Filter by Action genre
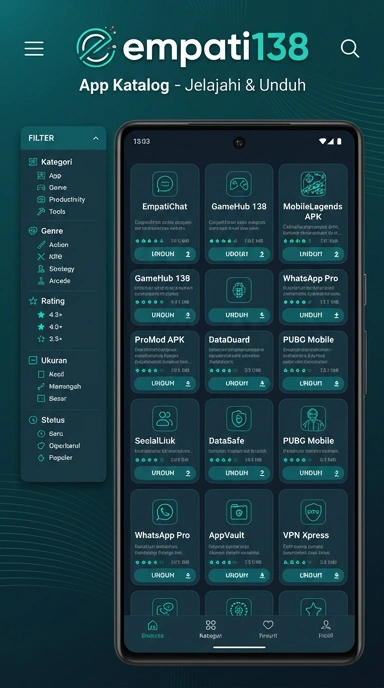Viewport: 384px width, 688px height. tap(53, 244)
